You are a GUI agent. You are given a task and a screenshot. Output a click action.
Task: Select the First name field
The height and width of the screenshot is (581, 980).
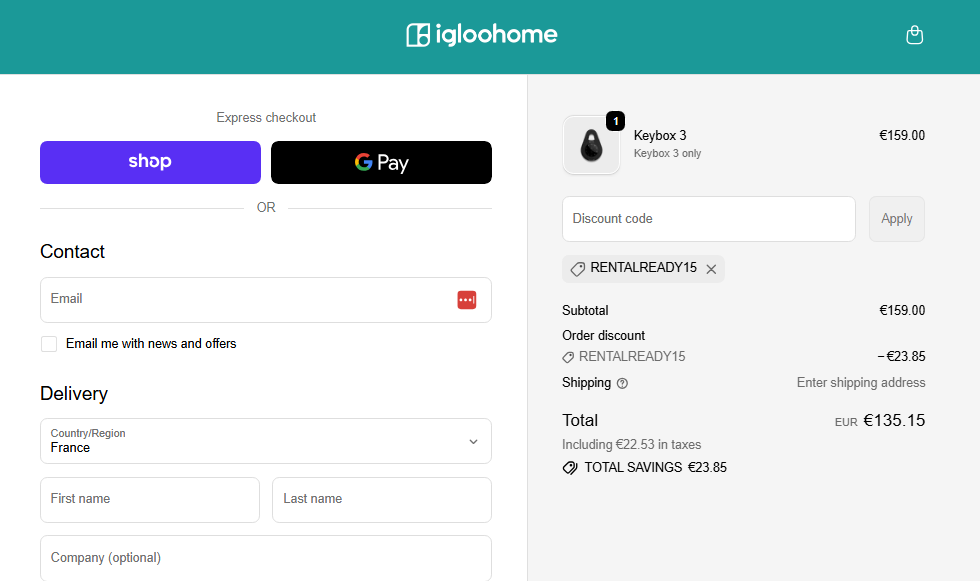click(x=150, y=500)
